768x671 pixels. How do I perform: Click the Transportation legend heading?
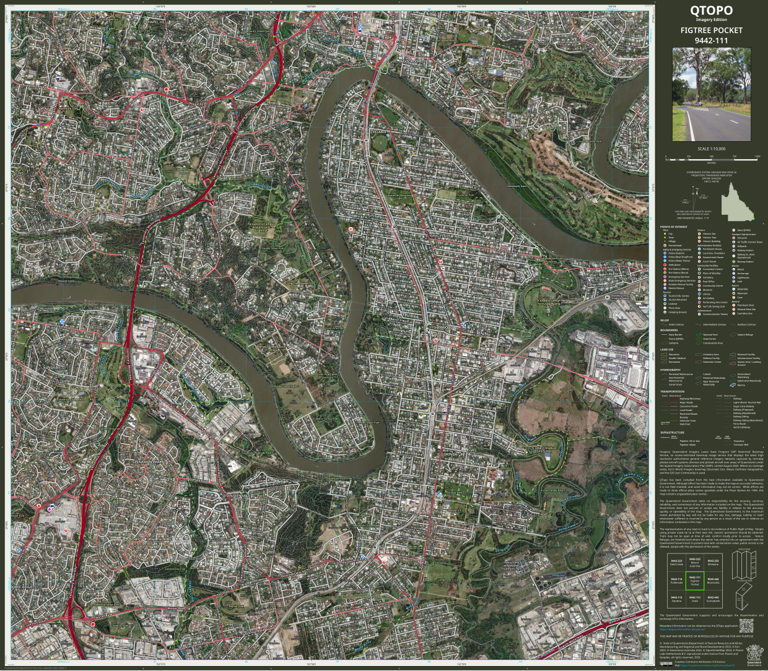point(672,392)
